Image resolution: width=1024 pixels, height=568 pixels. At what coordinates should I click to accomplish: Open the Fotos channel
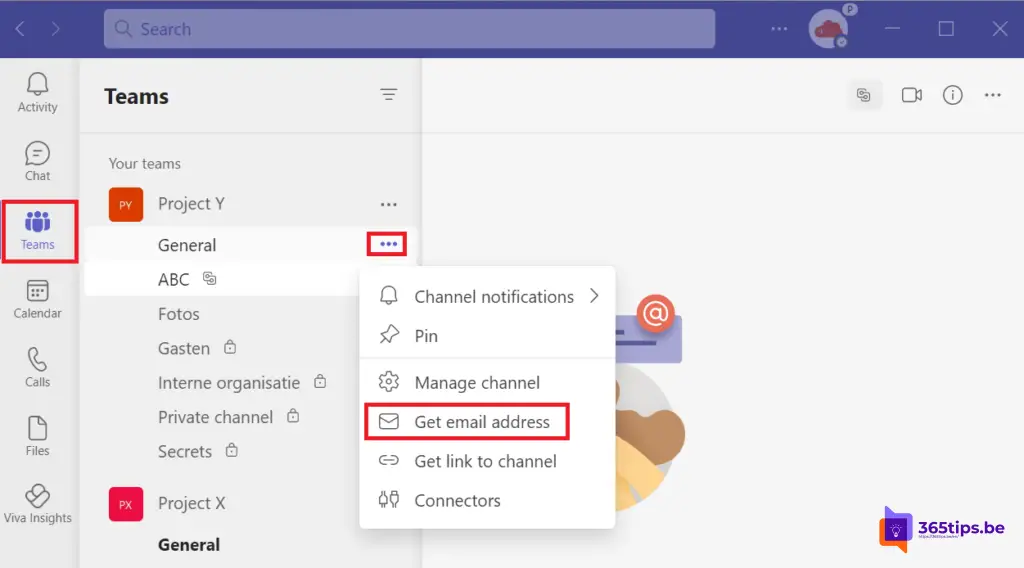178,314
